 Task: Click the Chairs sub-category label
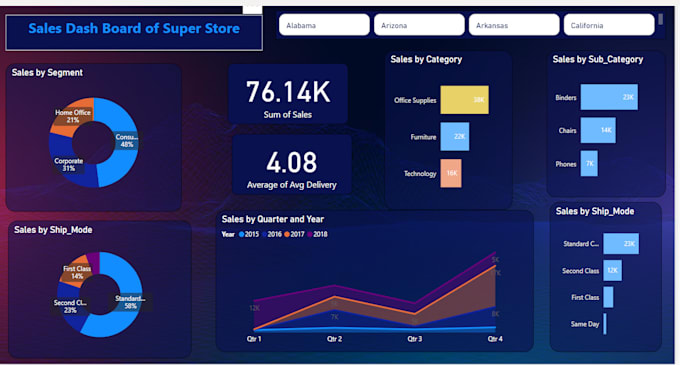(567, 130)
